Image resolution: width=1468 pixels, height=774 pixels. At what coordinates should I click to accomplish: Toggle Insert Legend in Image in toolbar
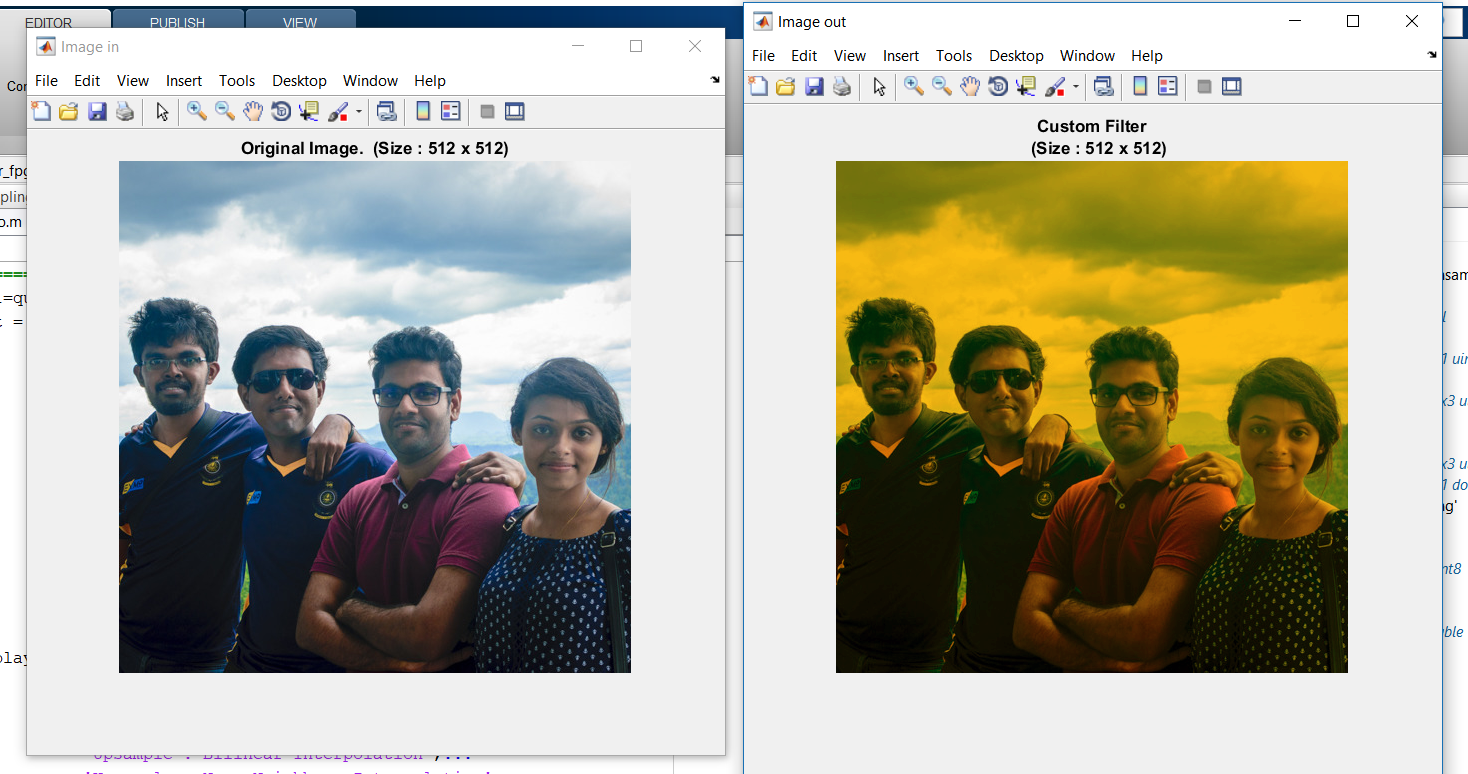[450, 112]
